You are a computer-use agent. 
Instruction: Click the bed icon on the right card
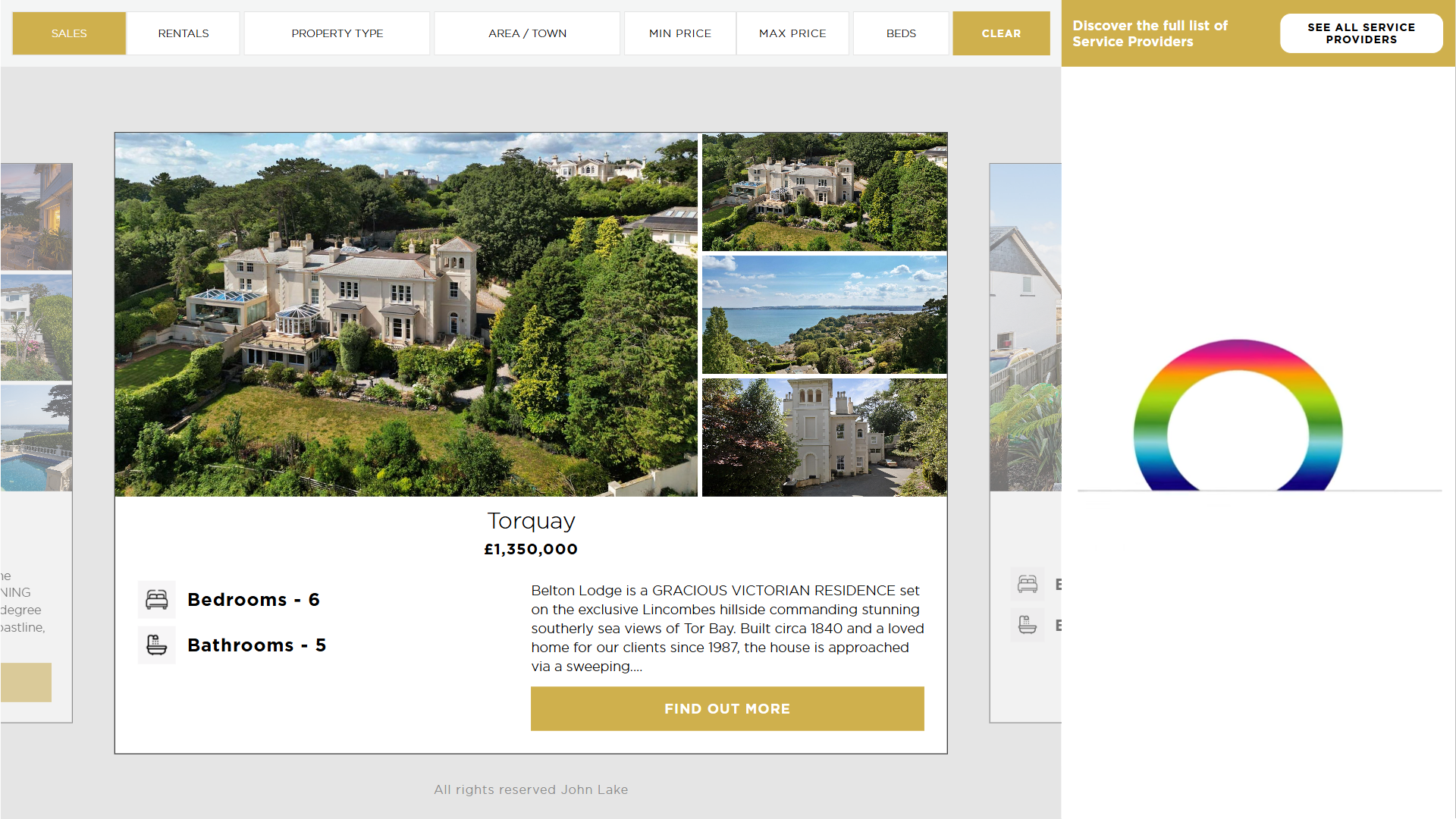pos(1028,584)
